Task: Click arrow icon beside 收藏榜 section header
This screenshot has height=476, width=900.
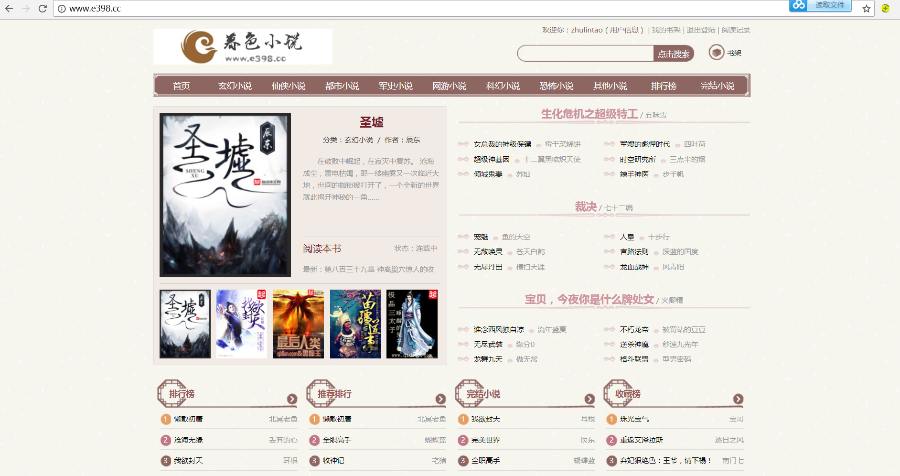Action: click(738, 398)
